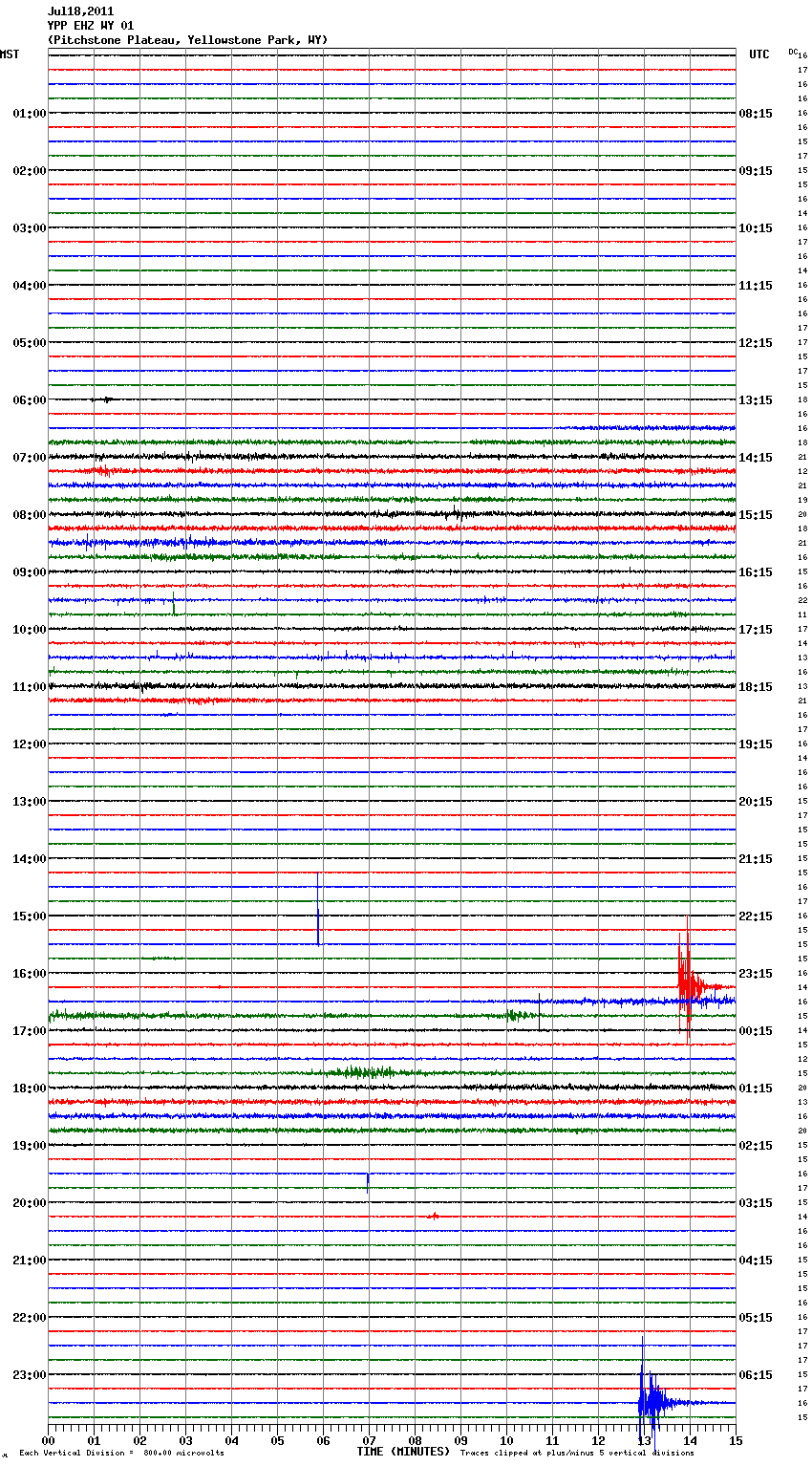This screenshot has height=1466, width=812.
Task: Select the 23:15 UTC time label
Action: click(756, 974)
